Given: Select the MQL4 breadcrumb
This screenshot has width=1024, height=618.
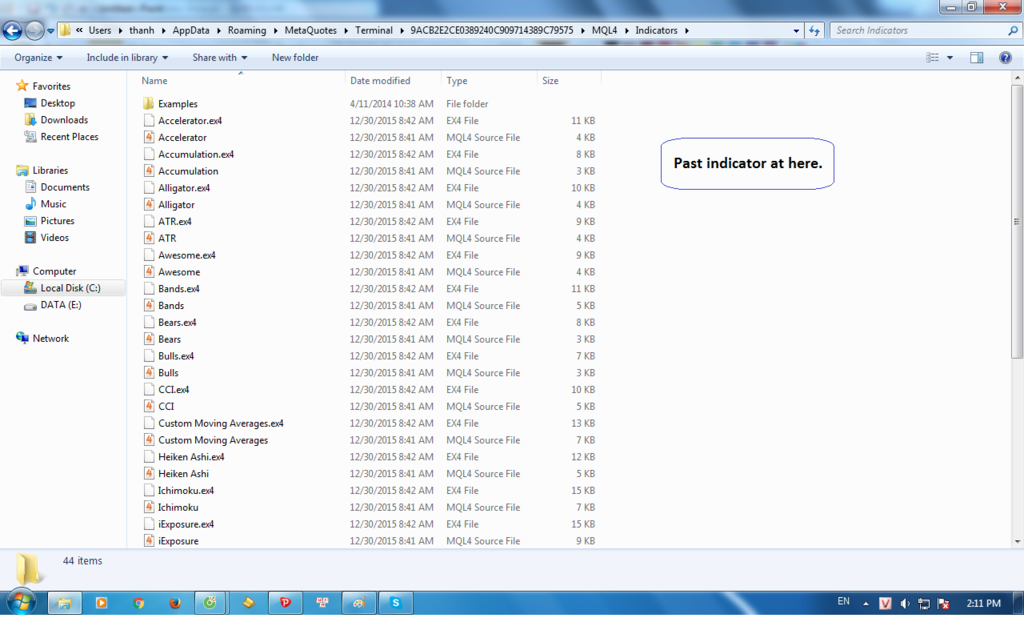Looking at the screenshot, I should [604, 30].
